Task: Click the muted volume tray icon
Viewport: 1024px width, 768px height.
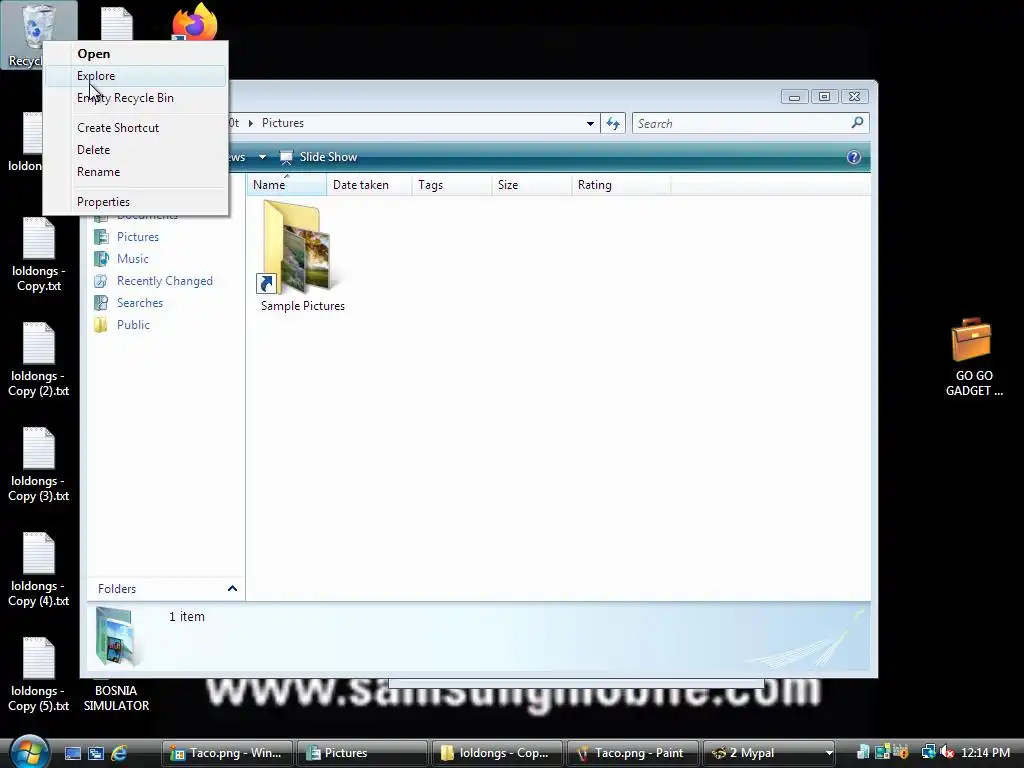Action: [x=947, y=752]
